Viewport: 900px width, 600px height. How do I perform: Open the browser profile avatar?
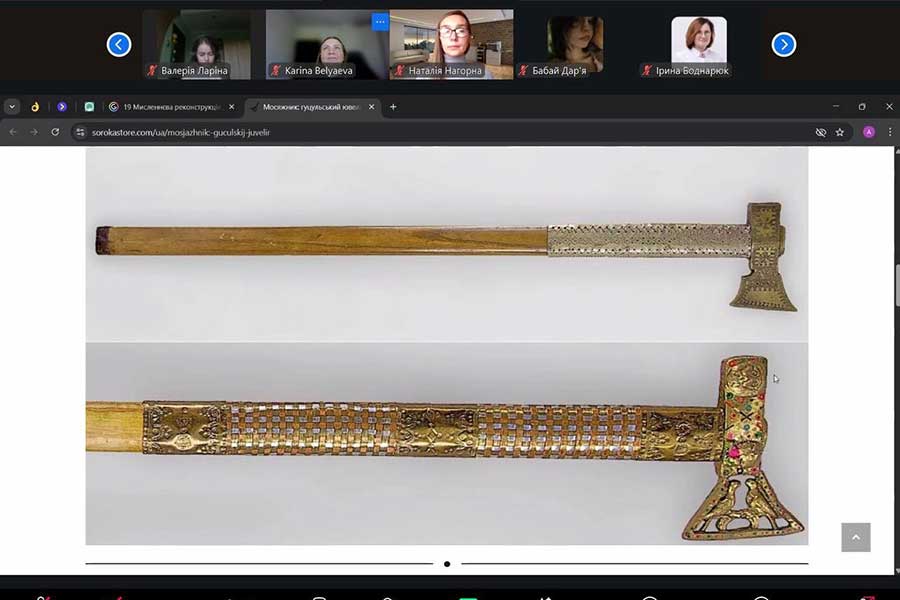pos(869,132)
